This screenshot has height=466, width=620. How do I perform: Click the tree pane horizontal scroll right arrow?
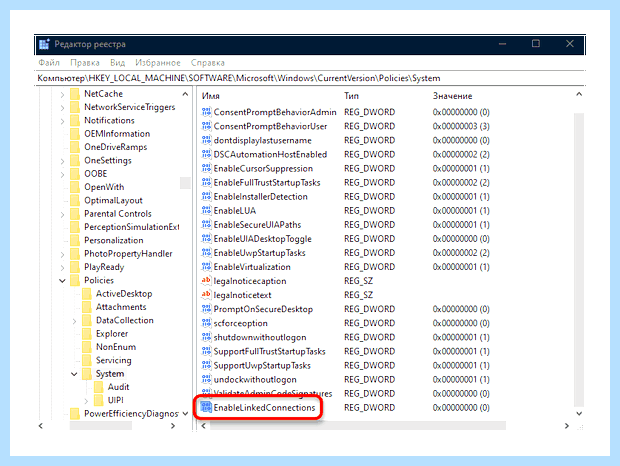[x=173, y=426]
